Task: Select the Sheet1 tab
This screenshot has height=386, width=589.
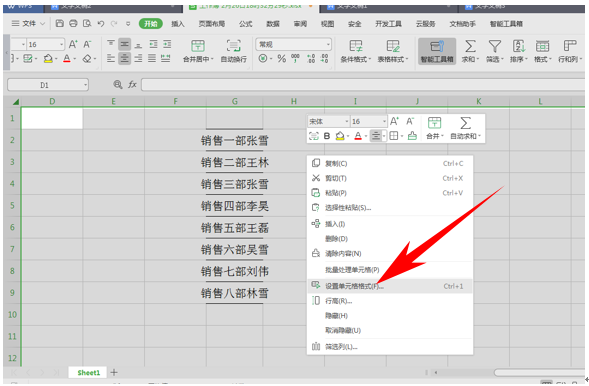Action: (89, 372)
